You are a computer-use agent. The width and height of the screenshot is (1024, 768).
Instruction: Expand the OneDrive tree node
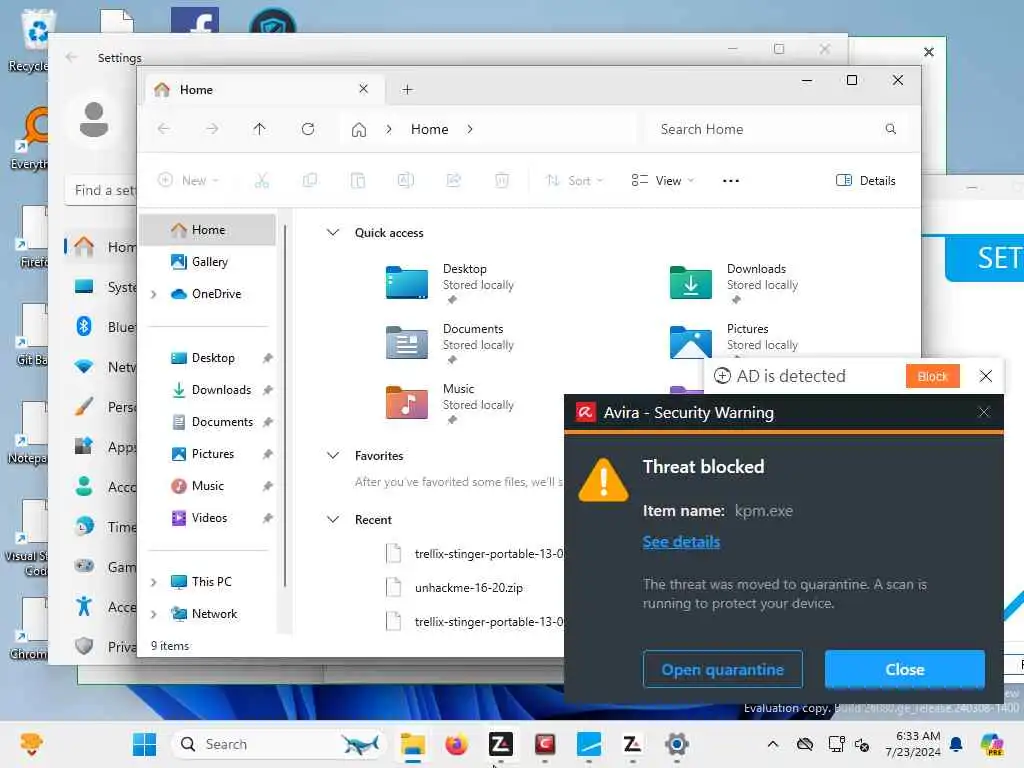[x=153, y=295]
